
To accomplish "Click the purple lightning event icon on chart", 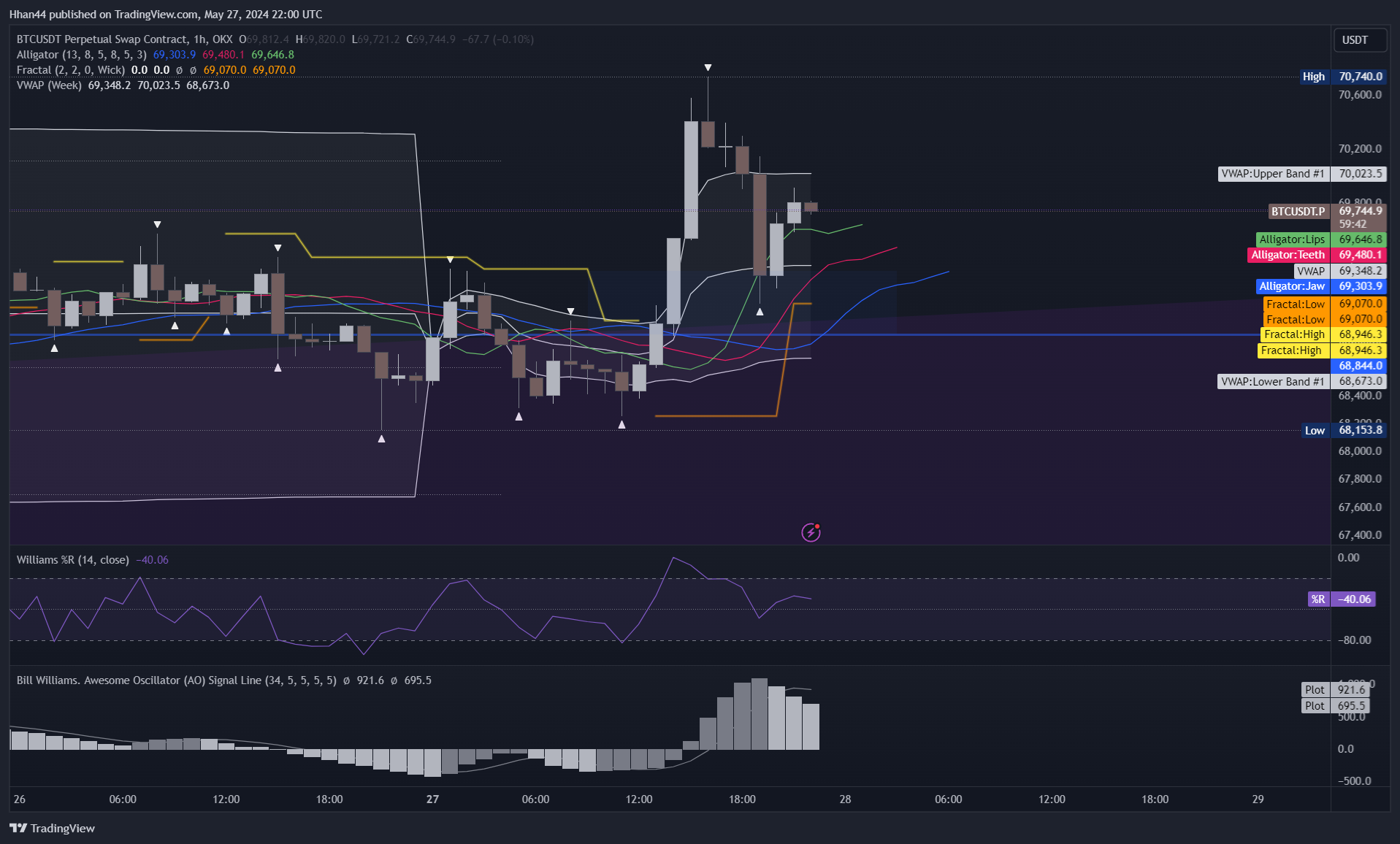I will (x=811, y=532).
